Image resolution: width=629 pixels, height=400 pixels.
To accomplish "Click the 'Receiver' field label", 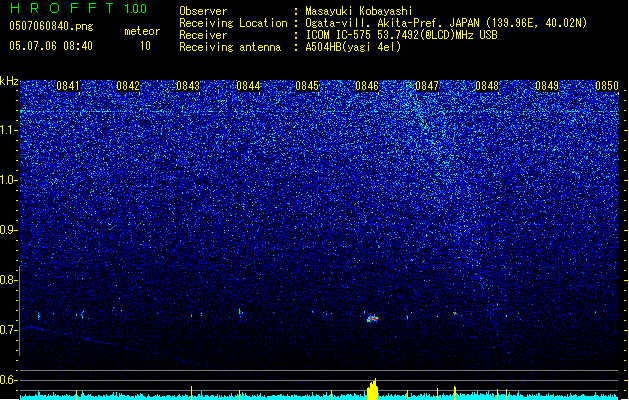I will 203,35.
